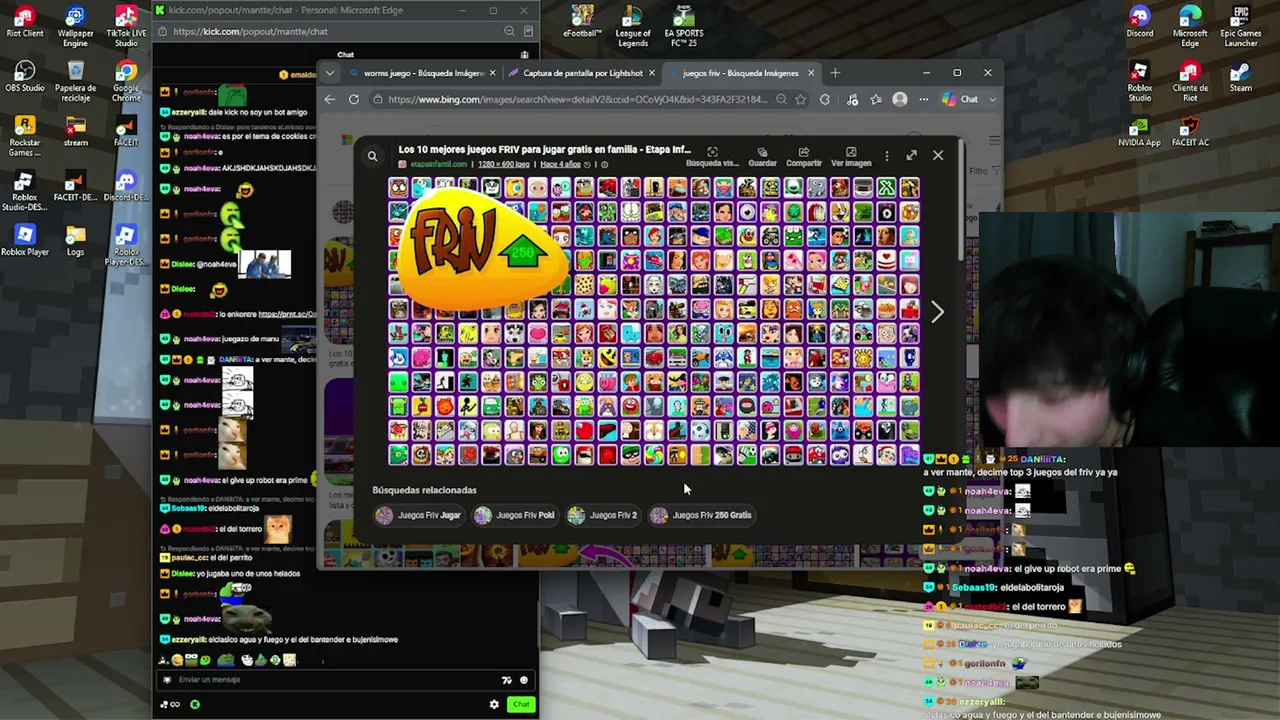Click the green Chat send button

(x=521, y=704)
